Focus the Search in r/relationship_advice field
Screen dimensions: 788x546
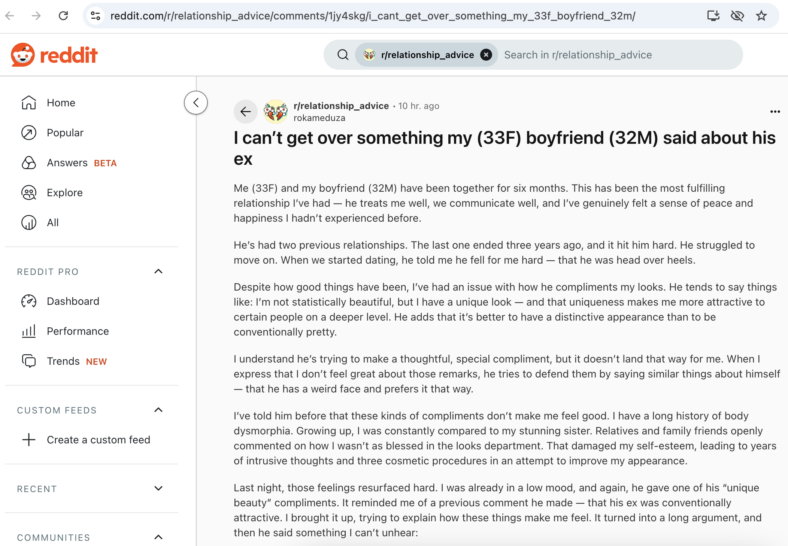618,55
